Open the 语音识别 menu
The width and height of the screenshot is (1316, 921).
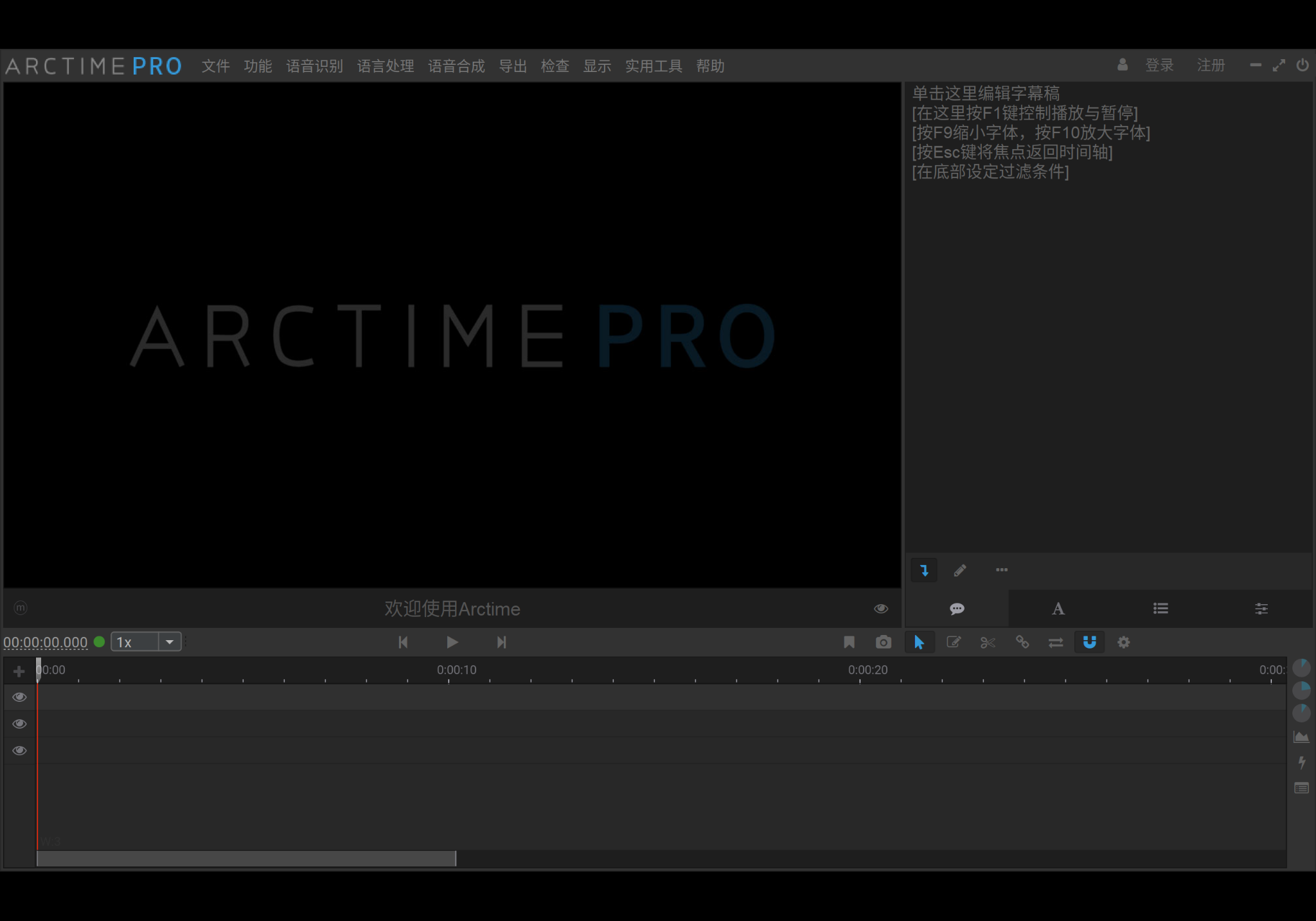[x=314, y=66]
